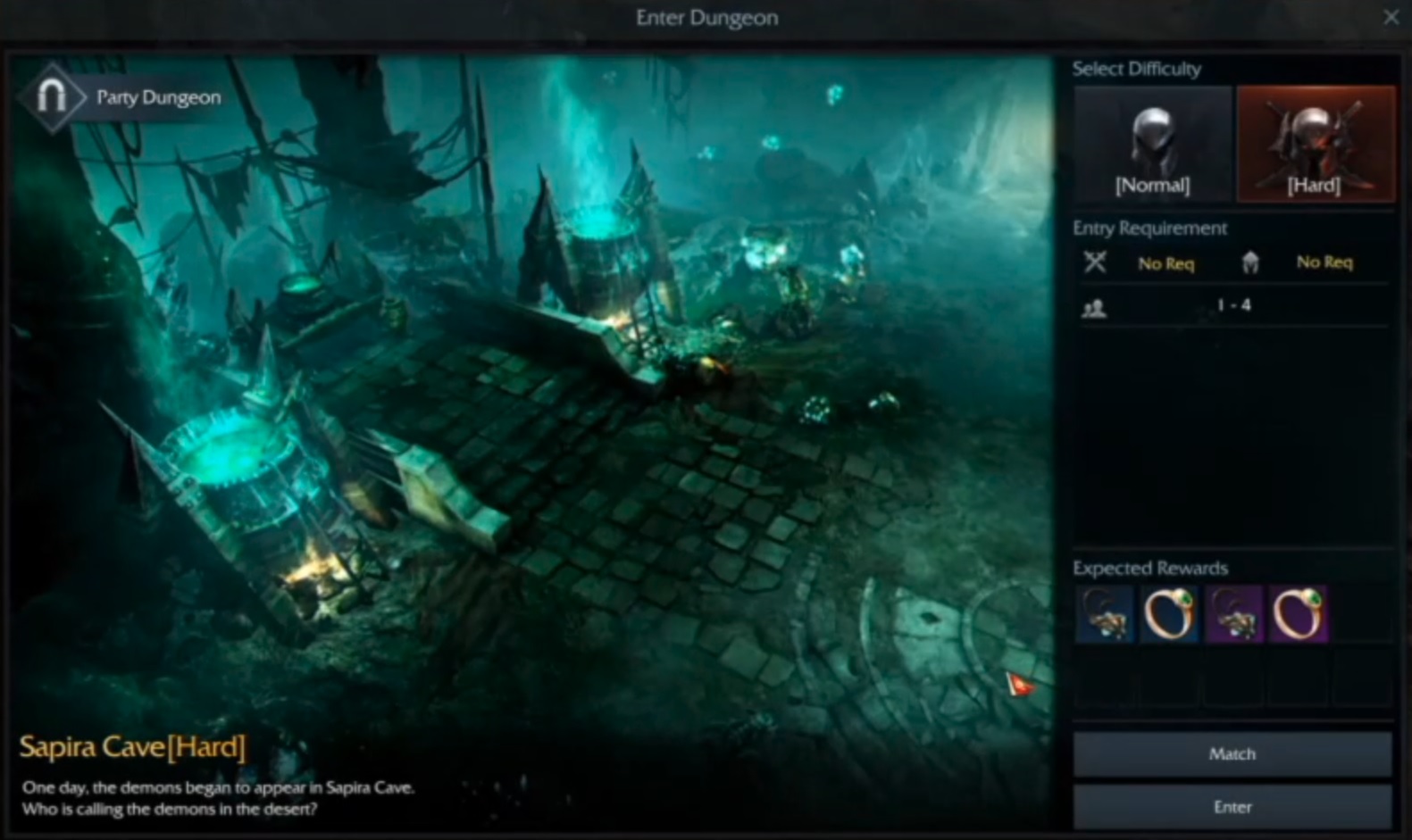Click the party size people icon
This screenshot has width=1412, height=840.
coord(1094,308)
